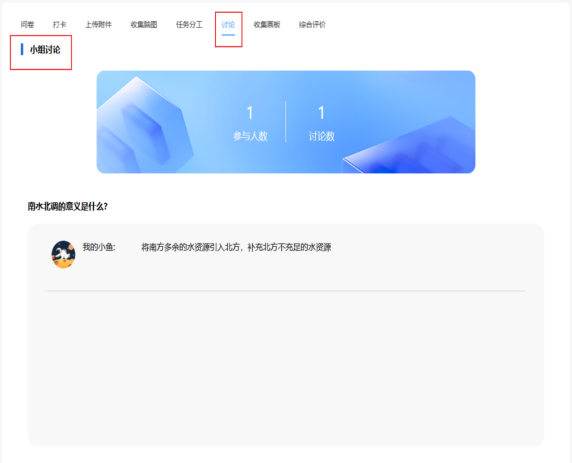Click the 参与人数 label in banner
Viewport: 572px width, 463px height.
(250, 136)
